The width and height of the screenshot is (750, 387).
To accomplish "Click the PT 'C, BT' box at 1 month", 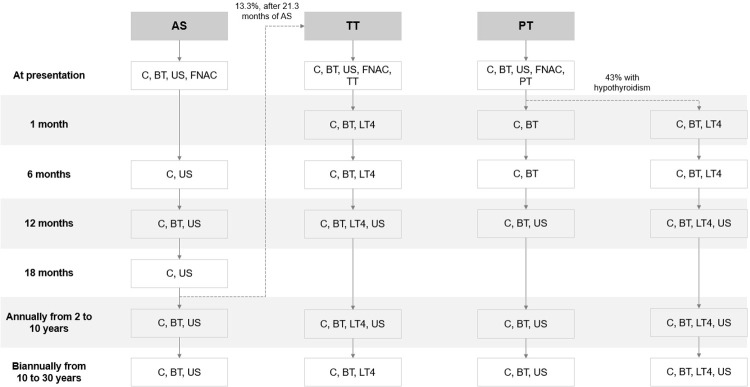I will click(x=526, y=124).
